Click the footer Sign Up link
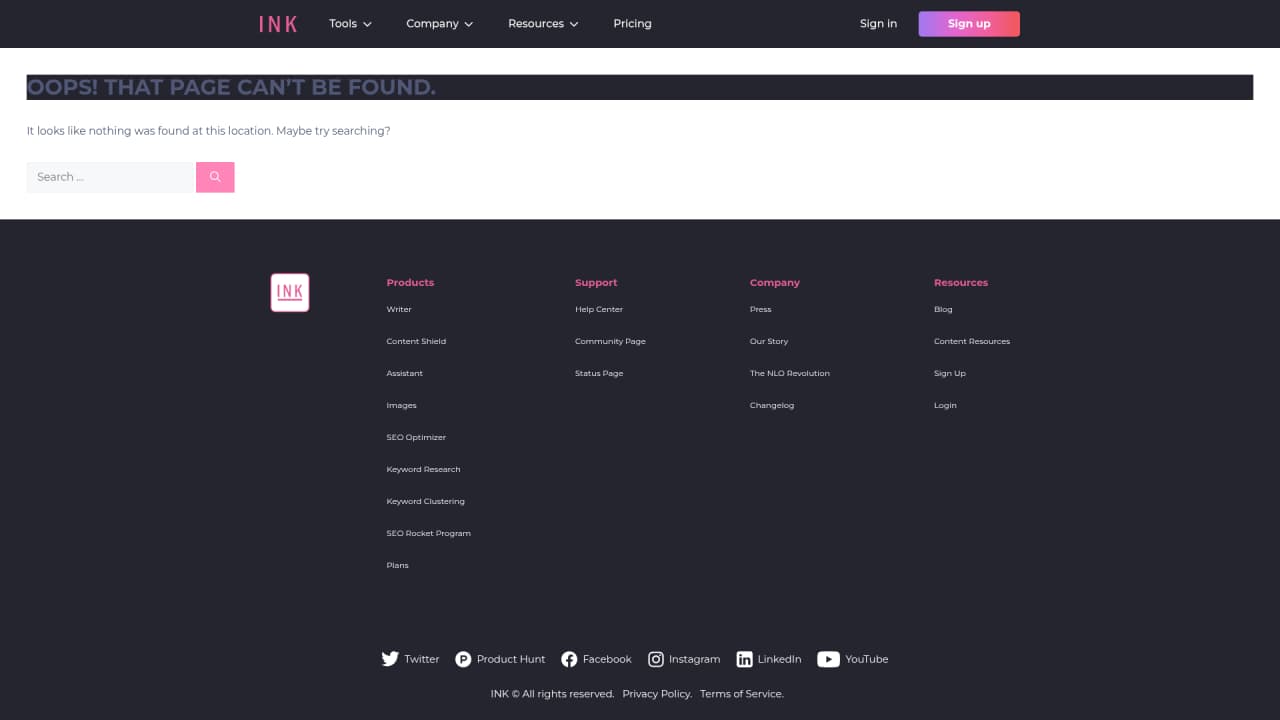Screen dimensions: 1280x720 coord(950,373)
